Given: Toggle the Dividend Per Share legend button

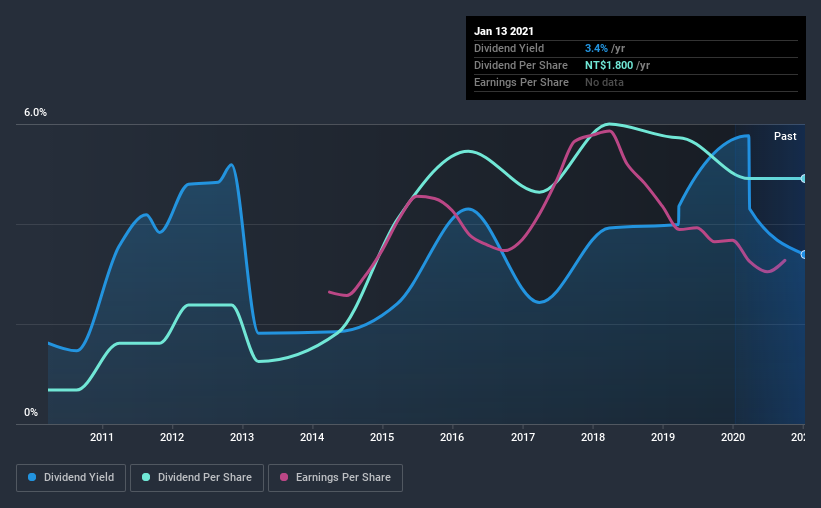Looking at the screenshot, I should tap(197, 478).
